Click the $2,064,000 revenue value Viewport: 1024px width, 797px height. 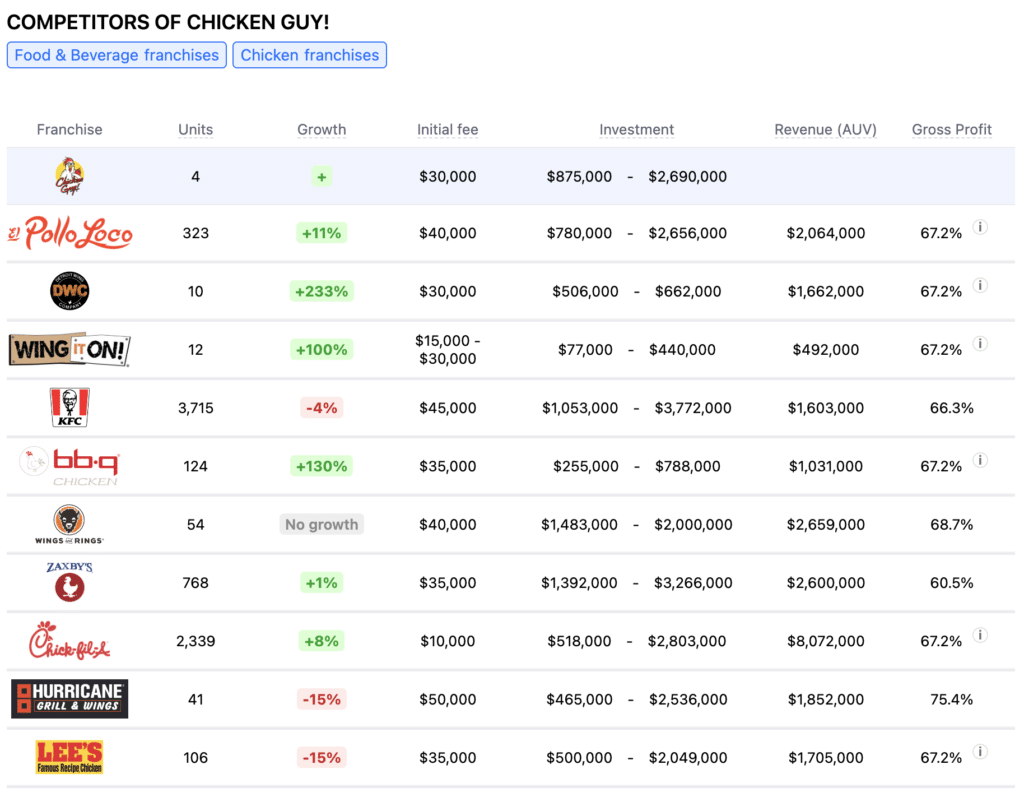pos(825,233)
